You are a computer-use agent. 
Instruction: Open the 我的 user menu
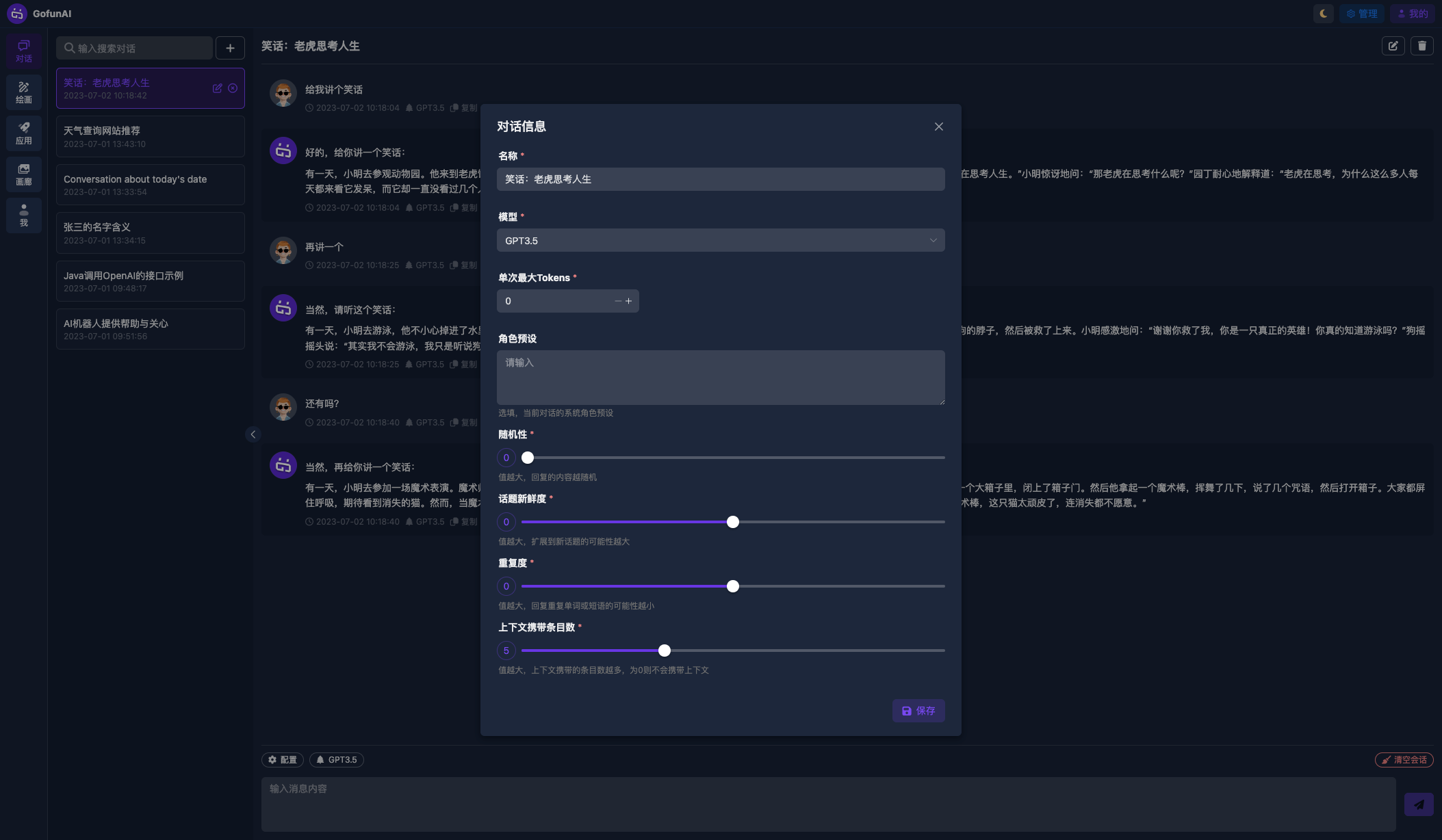[1413, 14]
